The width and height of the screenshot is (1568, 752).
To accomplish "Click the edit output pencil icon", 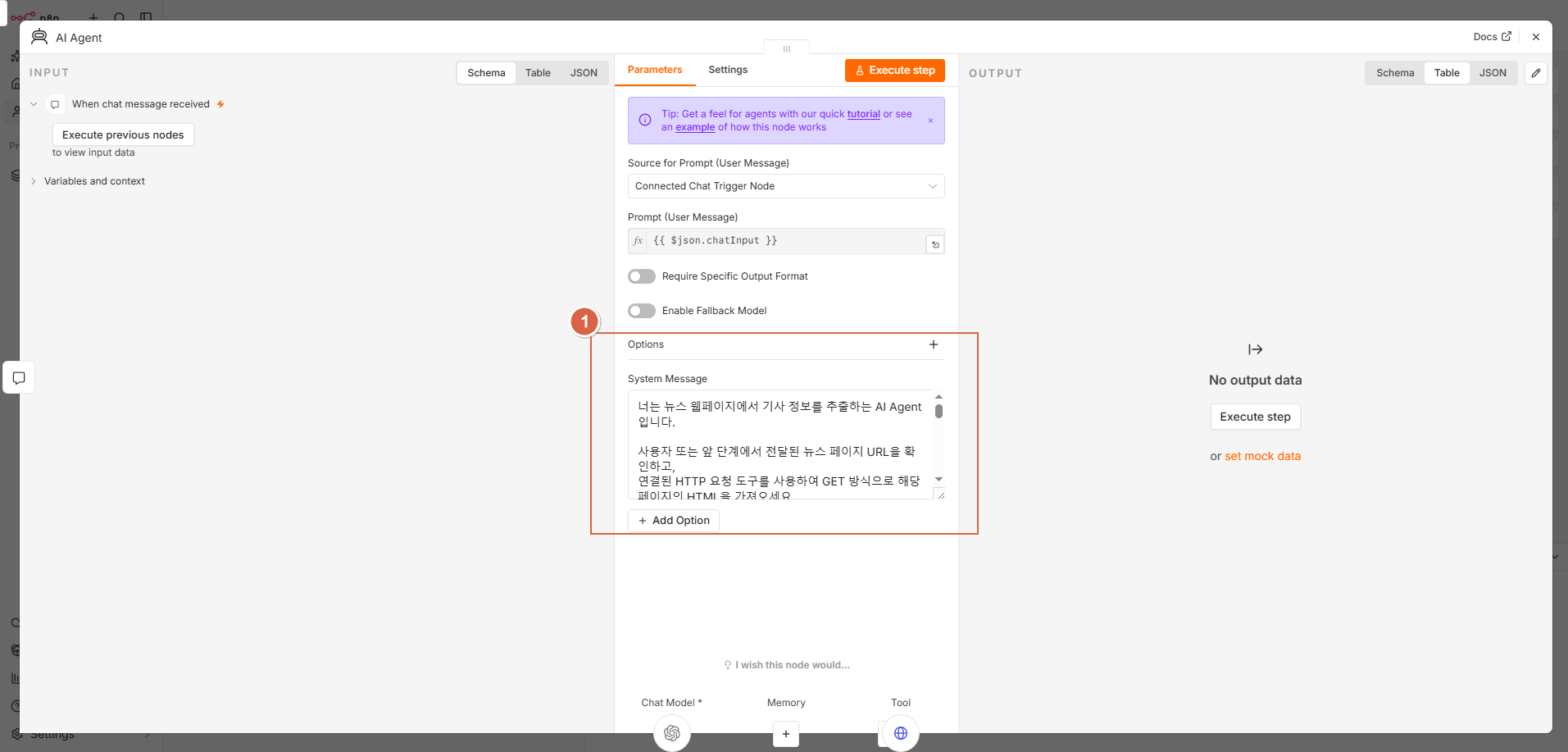I will [1536, 73].
